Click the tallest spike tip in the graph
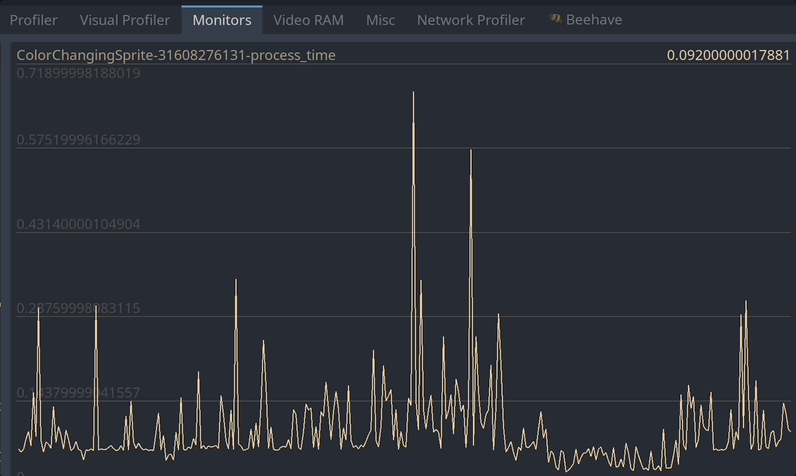 413,93
